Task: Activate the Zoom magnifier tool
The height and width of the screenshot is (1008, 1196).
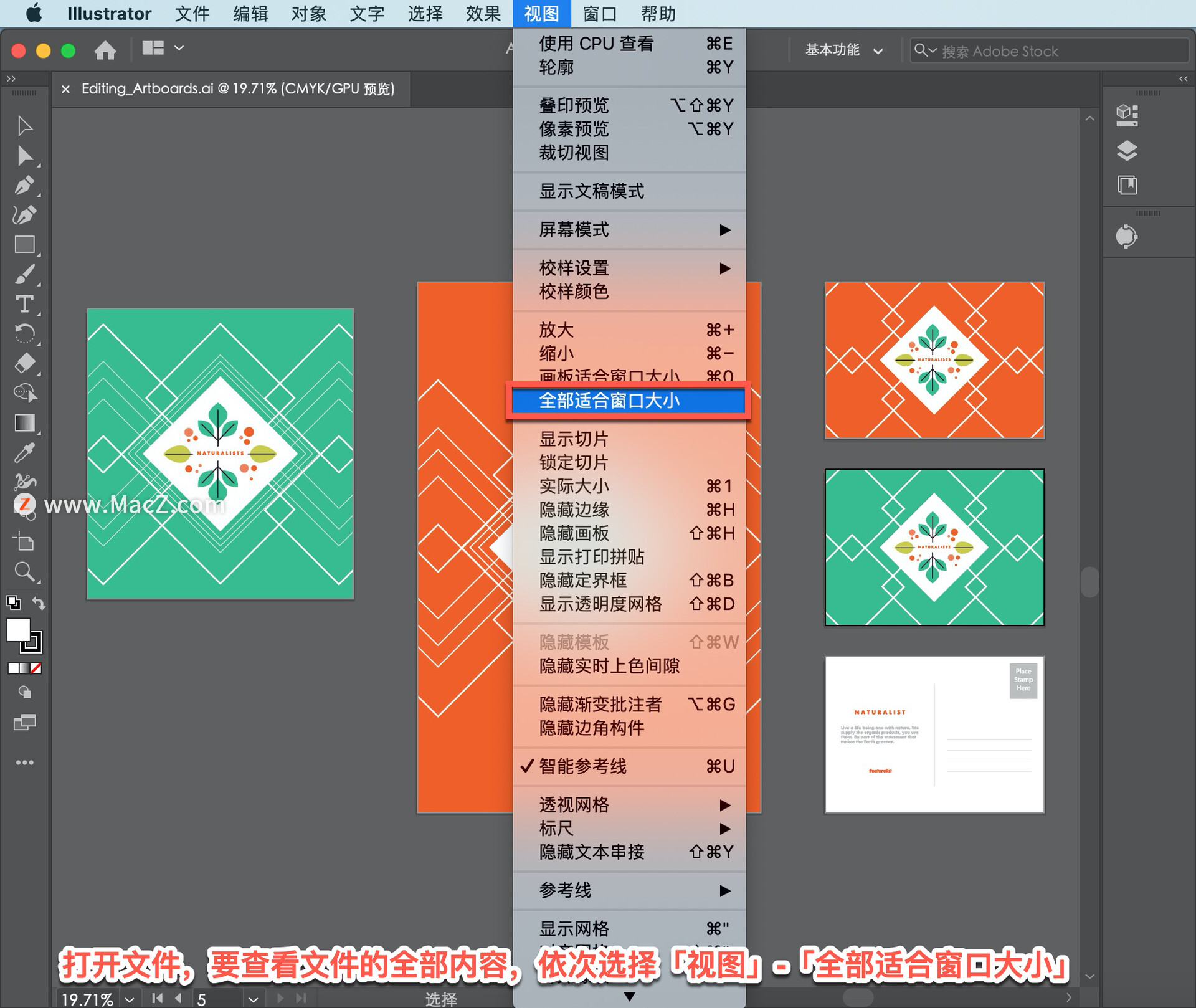Action: tap(24, 571)
